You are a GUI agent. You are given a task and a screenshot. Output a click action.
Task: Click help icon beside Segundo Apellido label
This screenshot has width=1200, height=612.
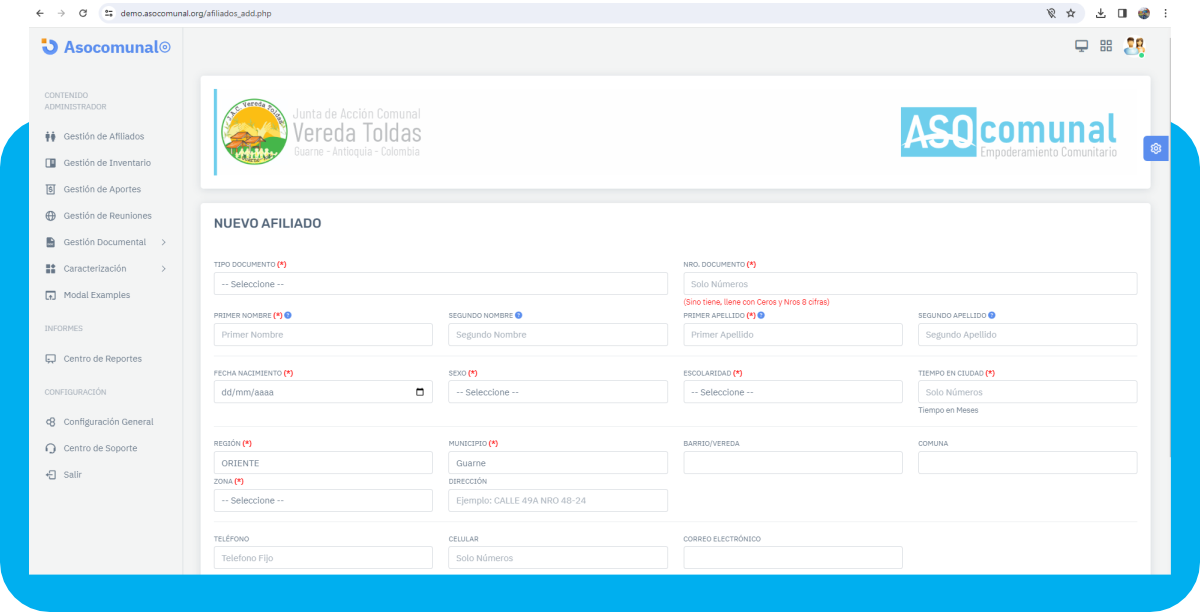(x=992, y=315)
